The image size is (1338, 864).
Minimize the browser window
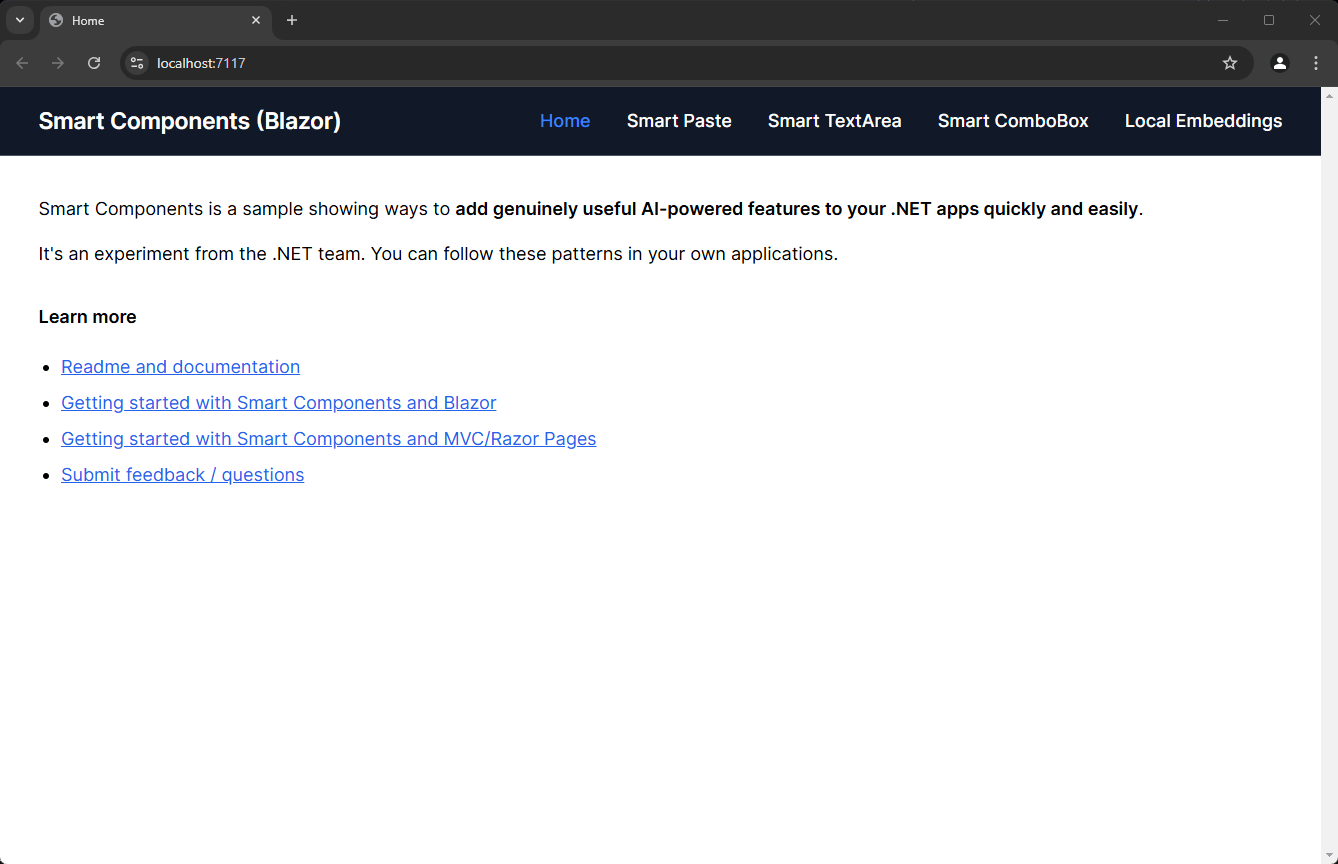pos(1223,20)
